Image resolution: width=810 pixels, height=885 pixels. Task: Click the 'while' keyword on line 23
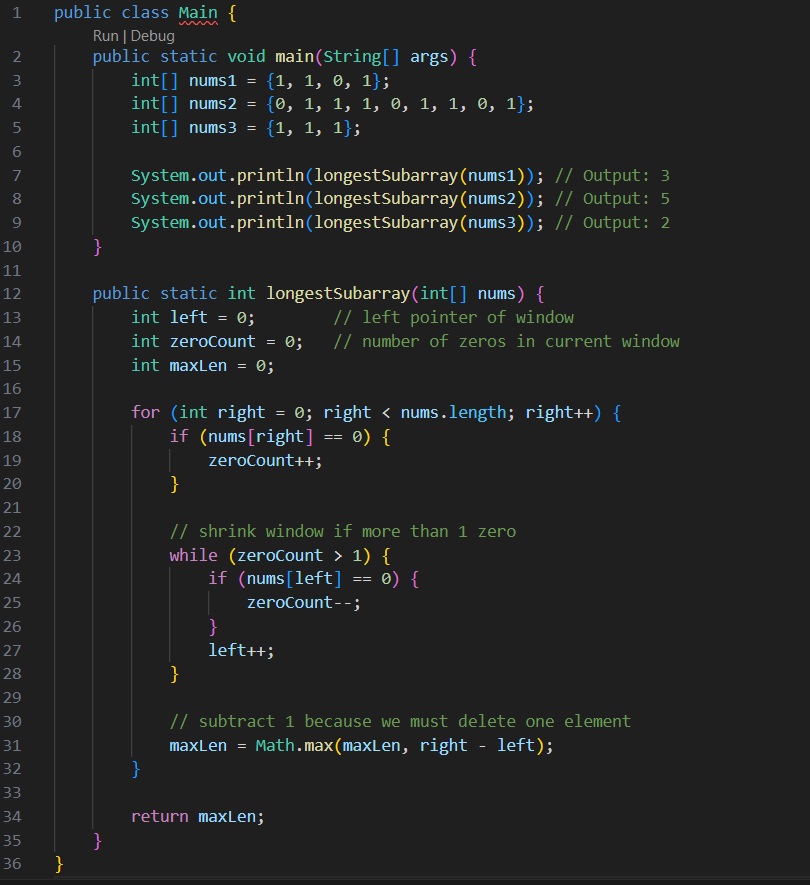194,555
